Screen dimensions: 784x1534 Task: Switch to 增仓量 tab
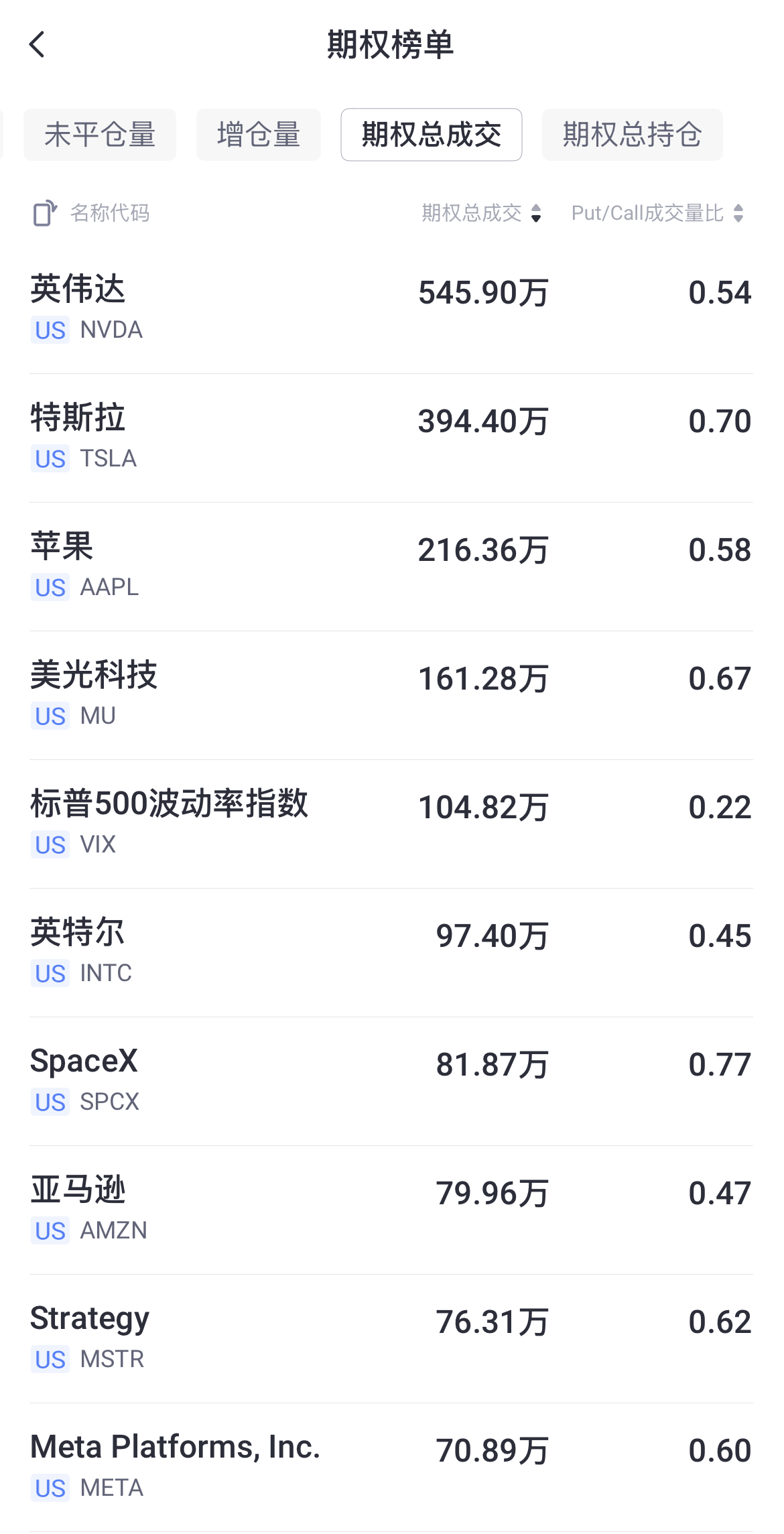(x=259, y=135)
